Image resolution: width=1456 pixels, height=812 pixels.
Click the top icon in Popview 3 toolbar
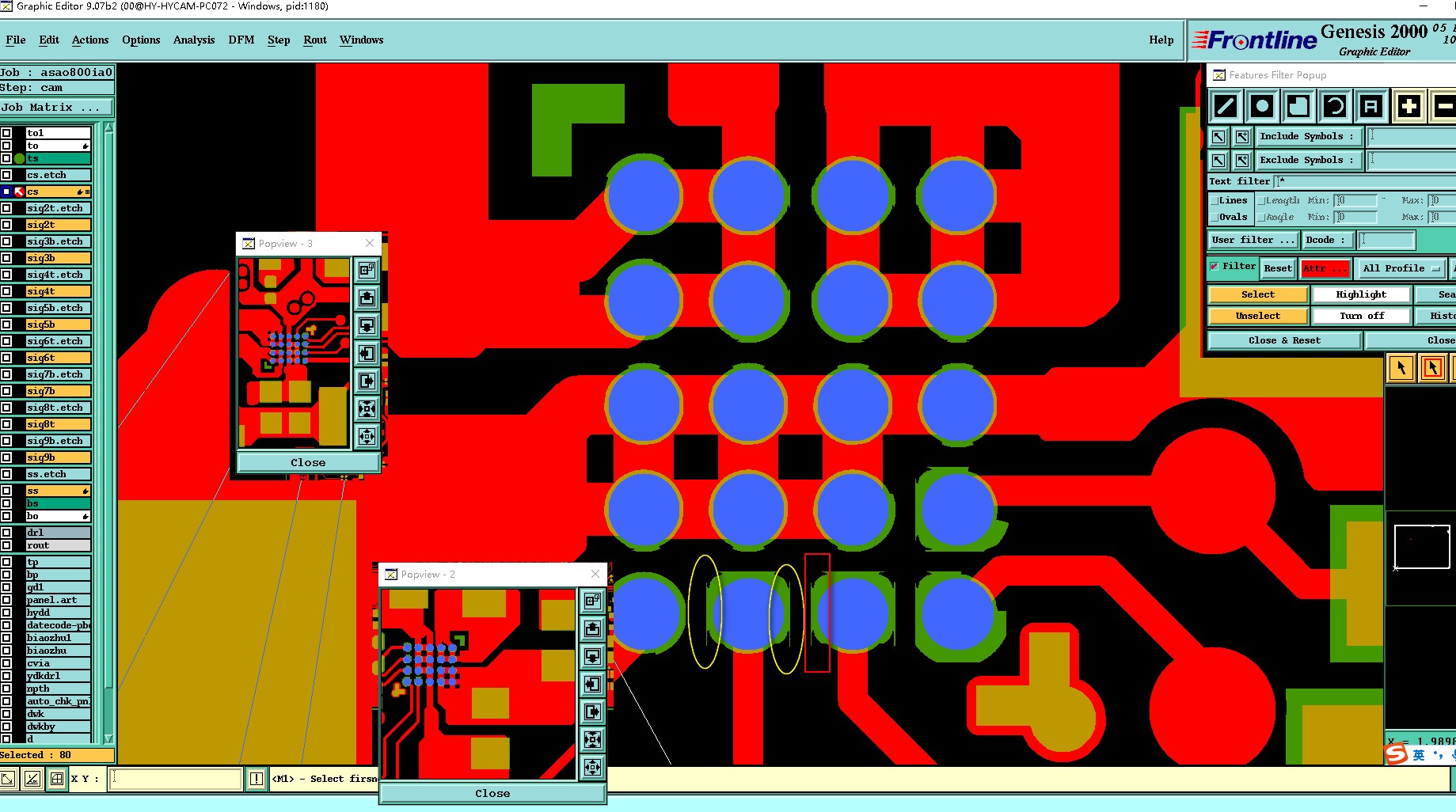click(367, 270)
